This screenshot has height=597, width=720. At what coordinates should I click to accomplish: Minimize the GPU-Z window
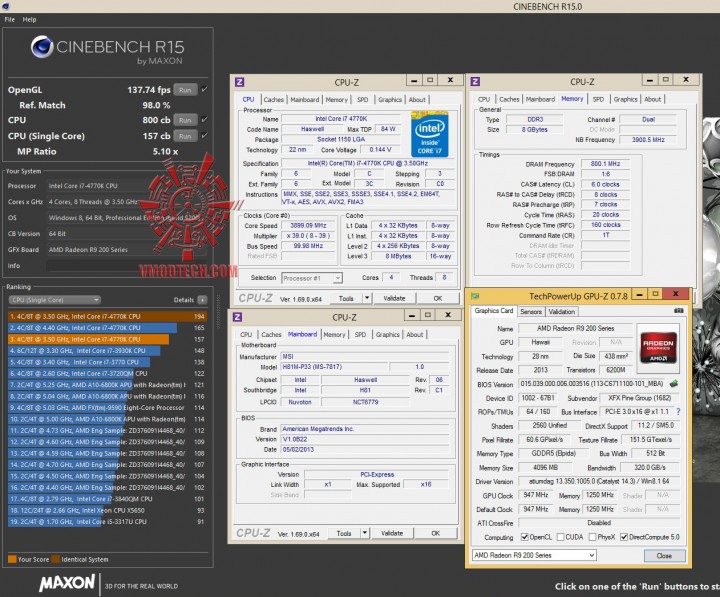(639, 294)
